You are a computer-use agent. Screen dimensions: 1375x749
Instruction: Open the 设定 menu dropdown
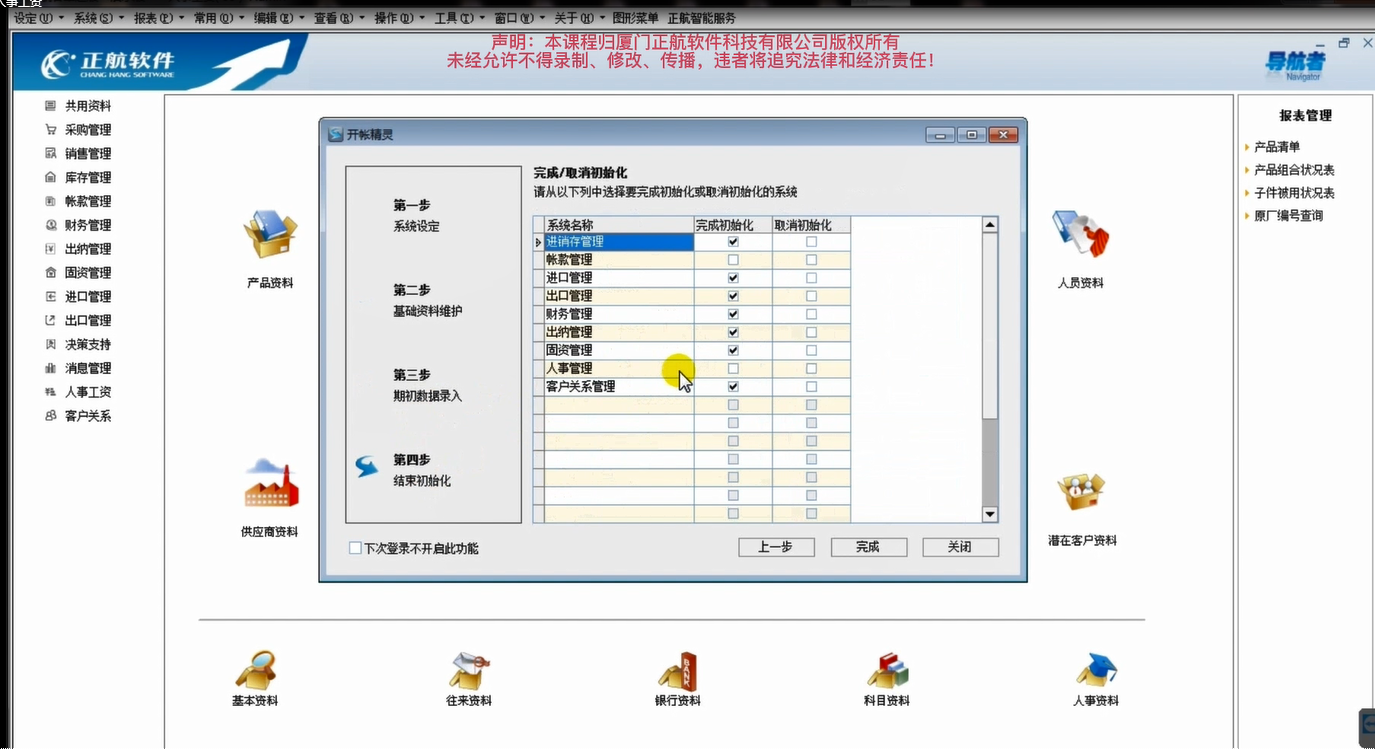coord(37,18)
